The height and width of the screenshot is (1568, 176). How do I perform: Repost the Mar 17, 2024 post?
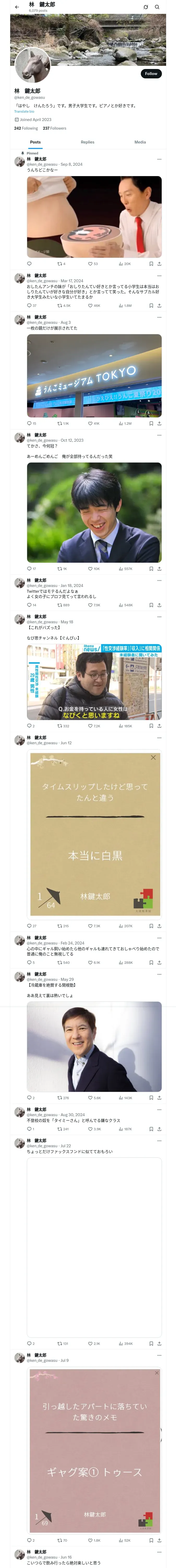tap(64, 305)
